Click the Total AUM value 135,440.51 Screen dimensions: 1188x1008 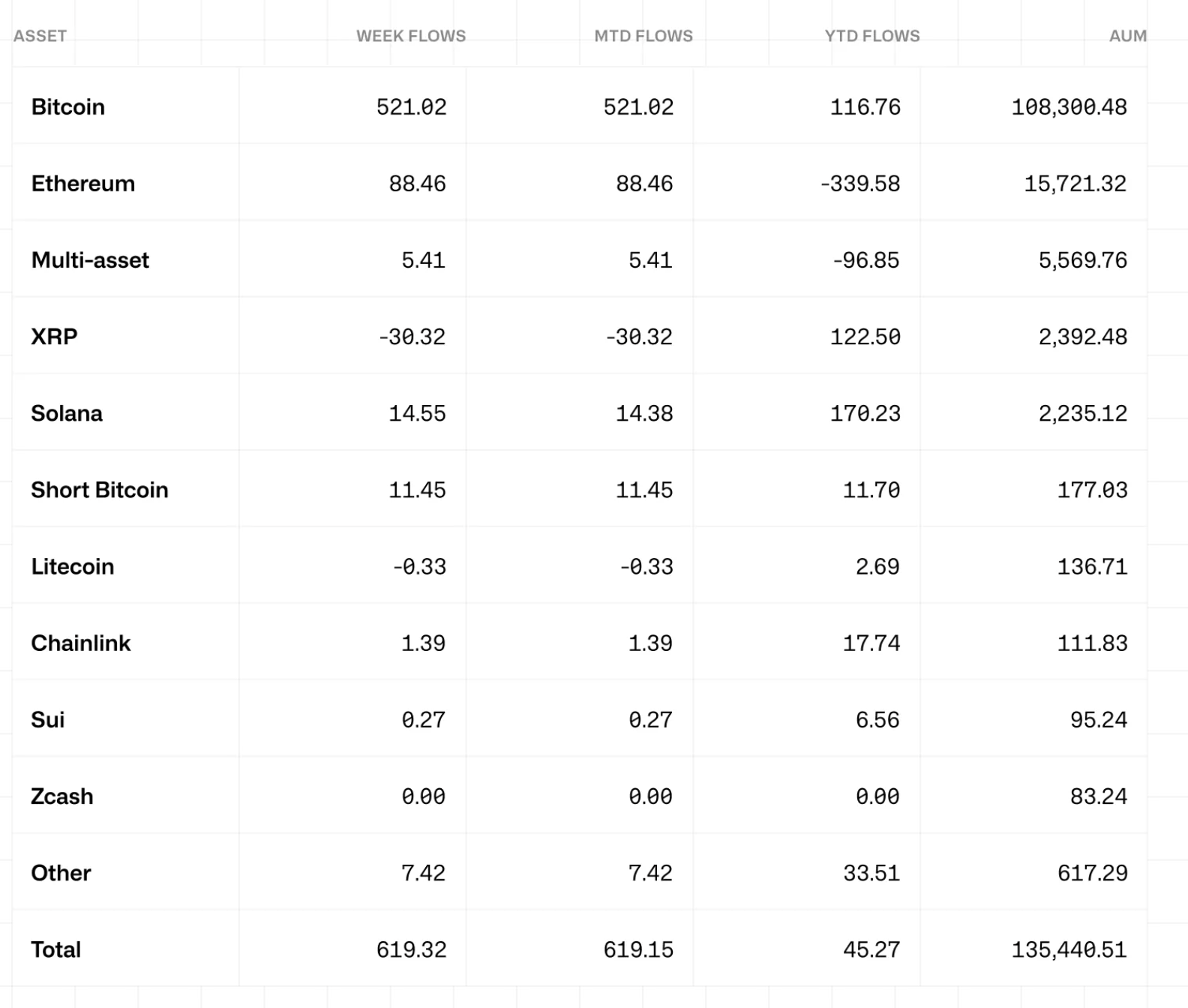click(1069, 949)
